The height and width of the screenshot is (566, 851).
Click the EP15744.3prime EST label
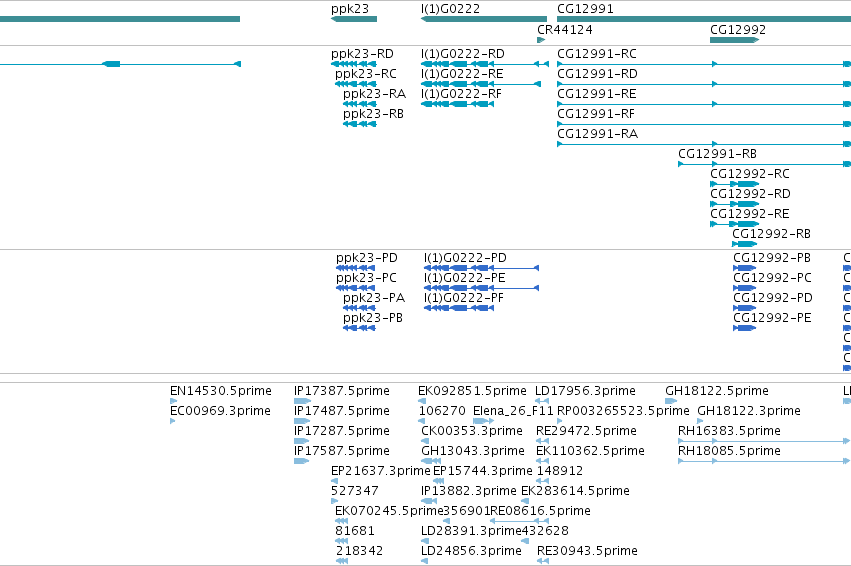click(482, 471)
